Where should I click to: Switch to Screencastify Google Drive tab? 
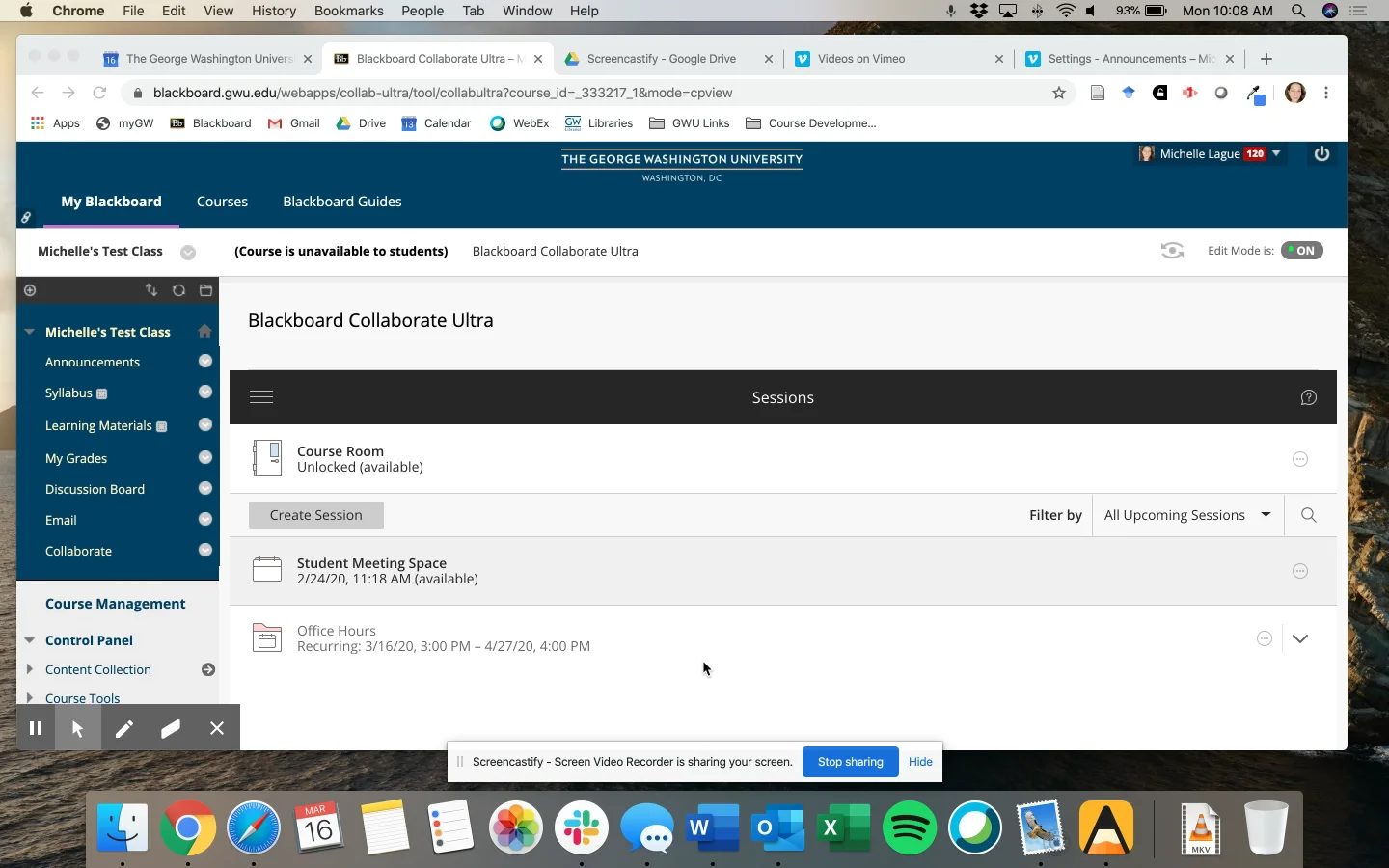click(x=667, y=59)
